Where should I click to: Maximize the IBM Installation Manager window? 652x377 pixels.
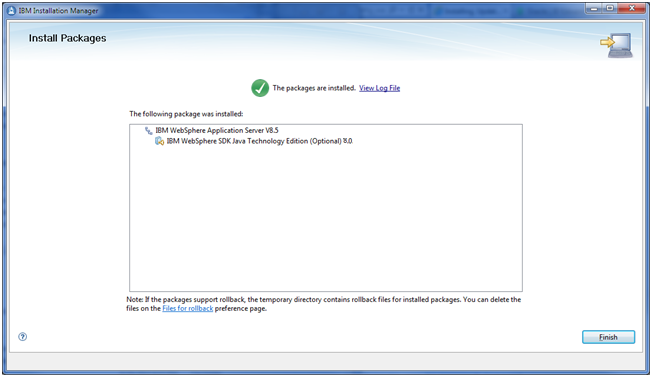click(x=610, y=9)
